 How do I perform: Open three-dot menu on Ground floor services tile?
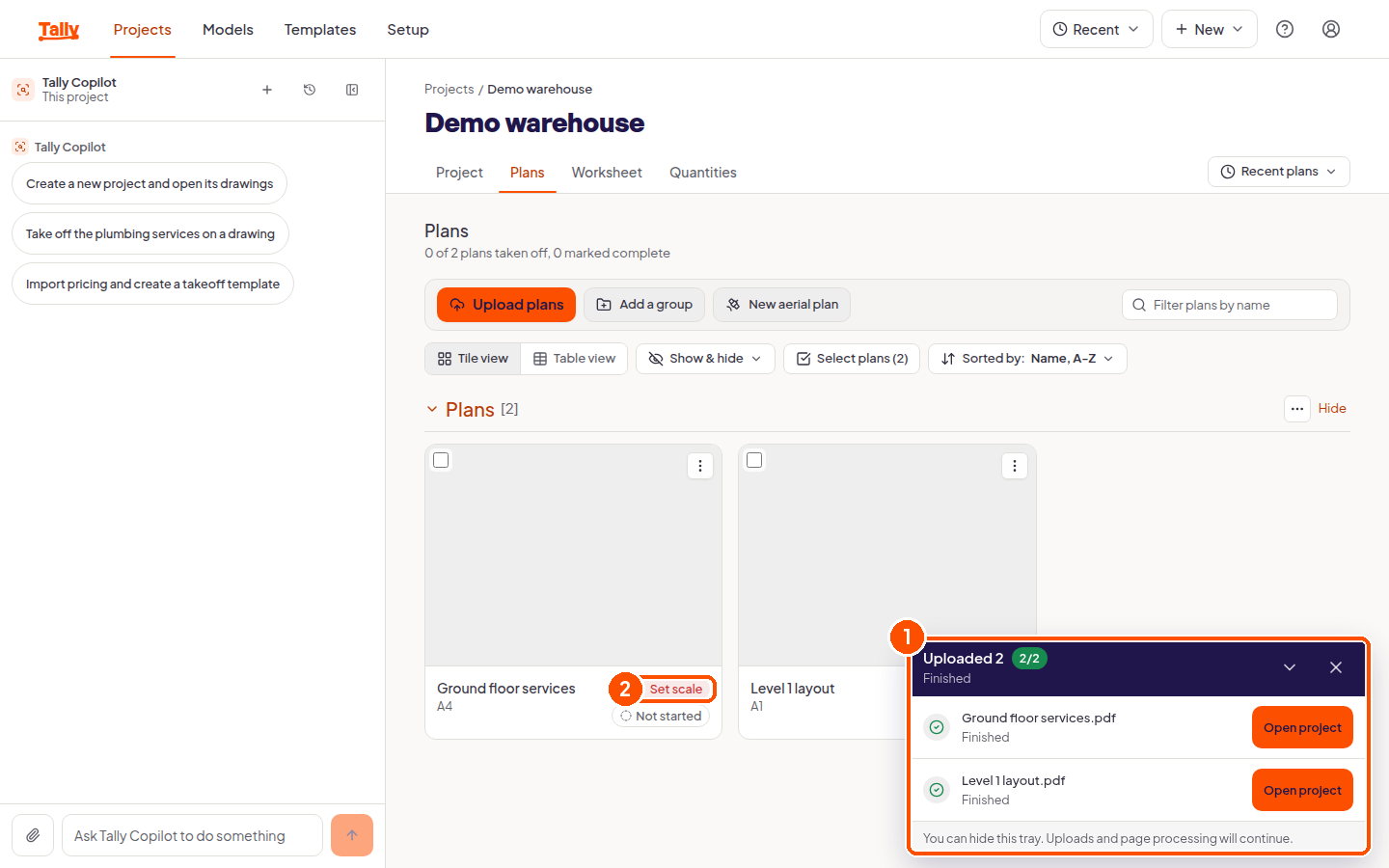point(700,466)
